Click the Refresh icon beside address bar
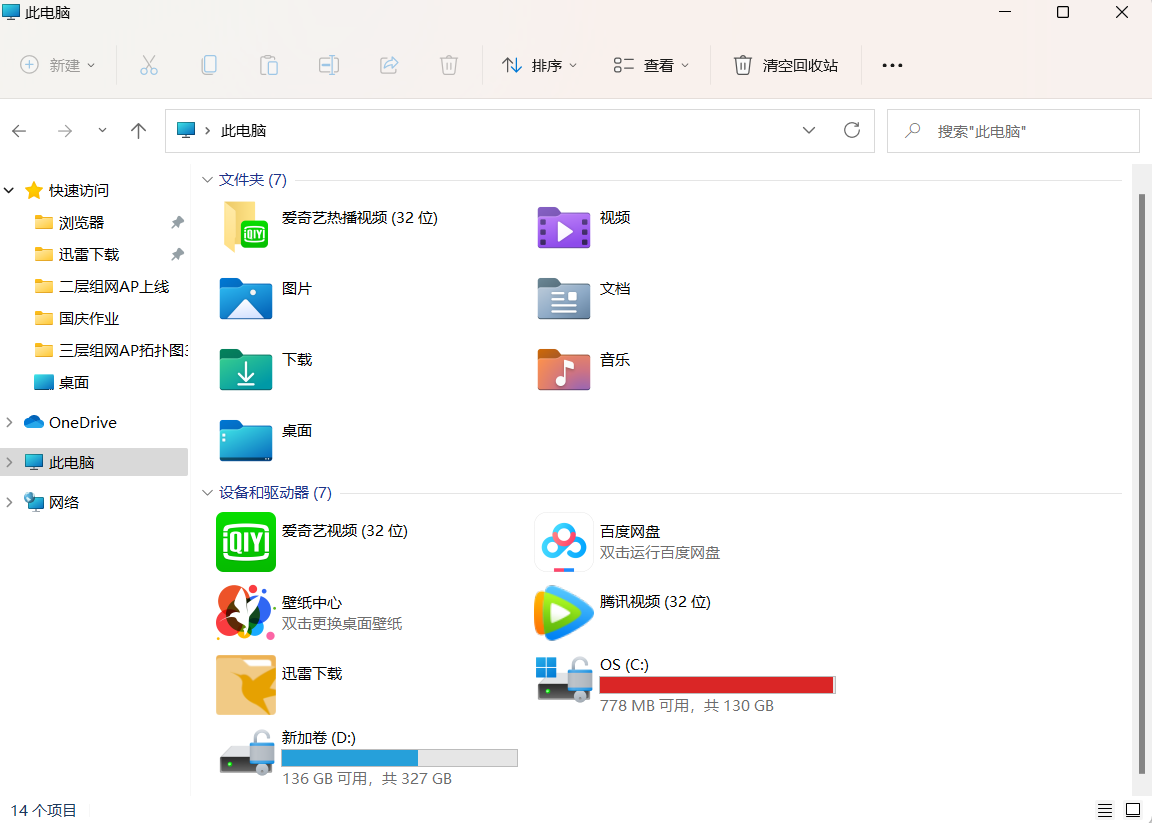Screen dimensions: 1152x823 pos(852,131)
